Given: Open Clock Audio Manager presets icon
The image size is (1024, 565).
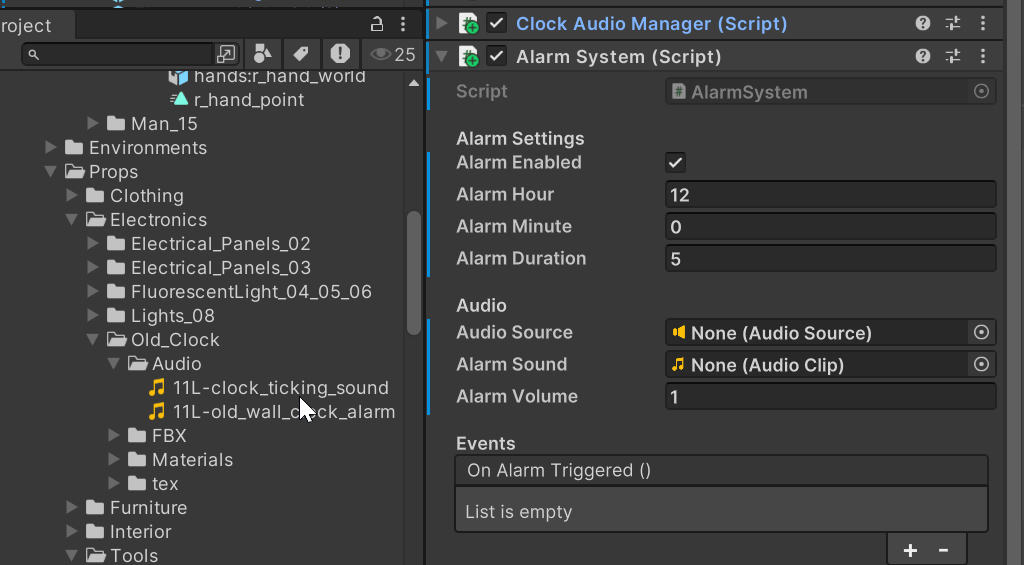Looking at the screenshot, I should (953, 24).
